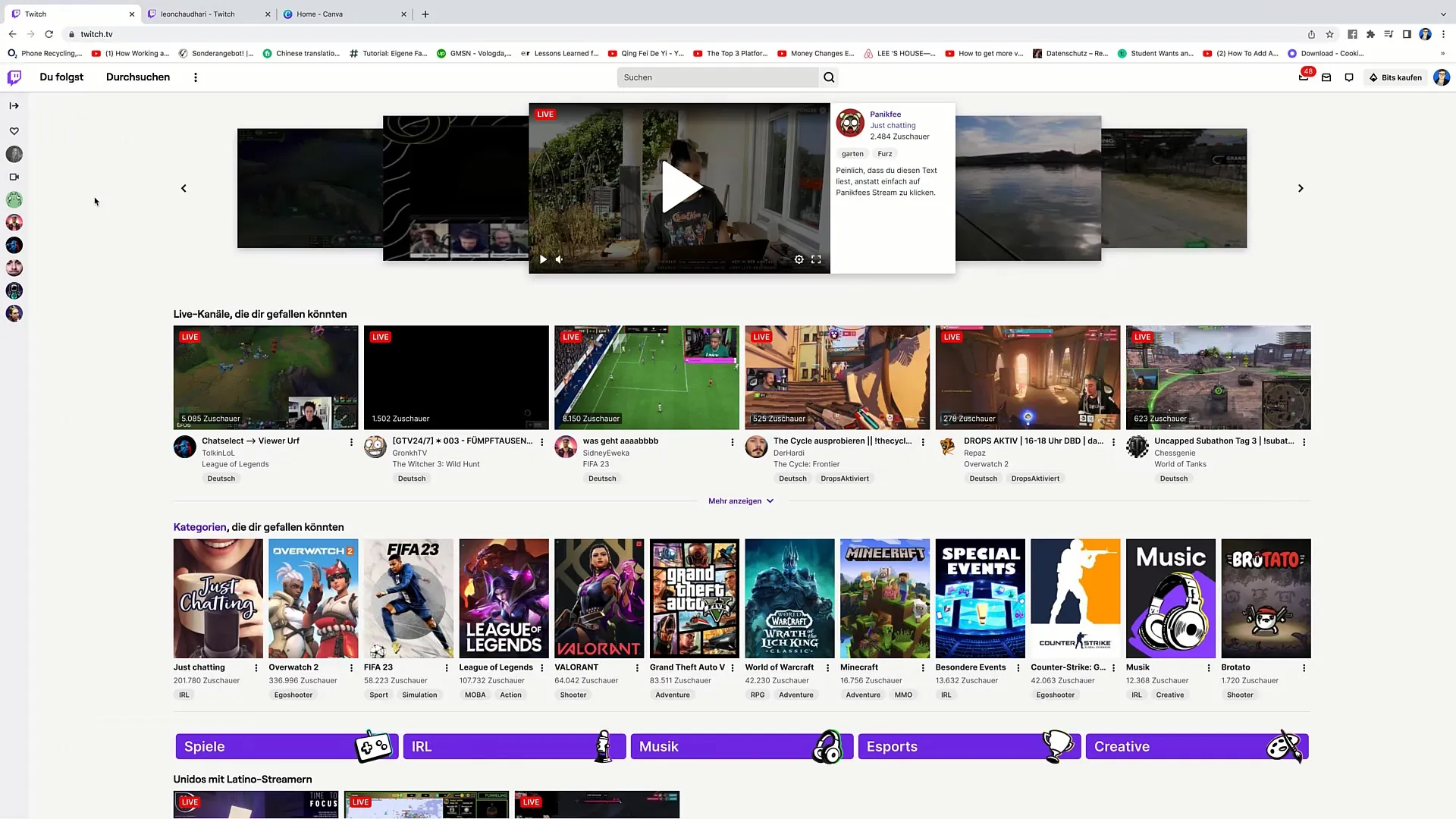Click the search magnifier button
The image size is (1456, 819).
829,77
